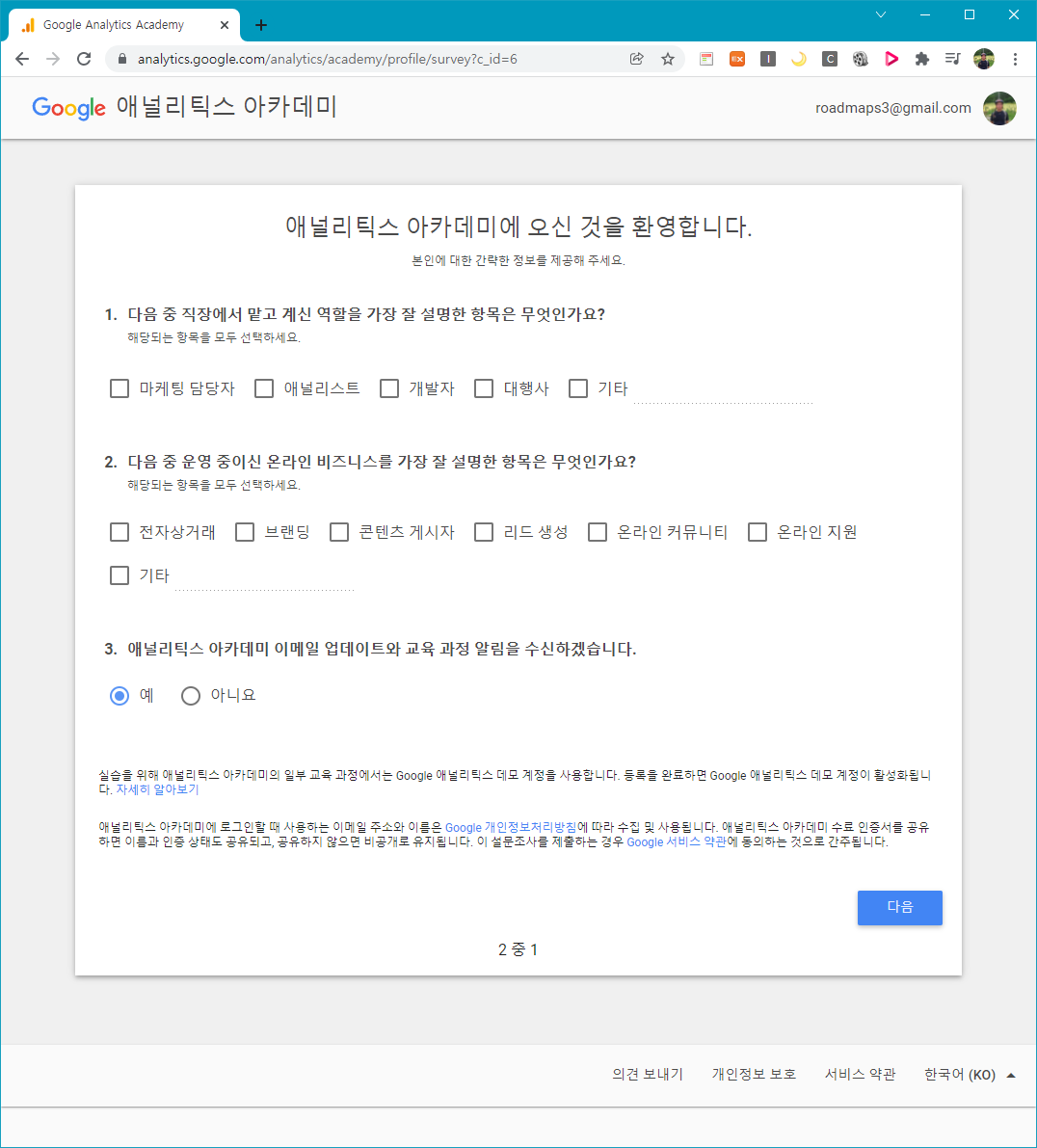1037x1148 pixels.
Task: Open the Extensions puzzle-piece menu
Action: [922, 60]
